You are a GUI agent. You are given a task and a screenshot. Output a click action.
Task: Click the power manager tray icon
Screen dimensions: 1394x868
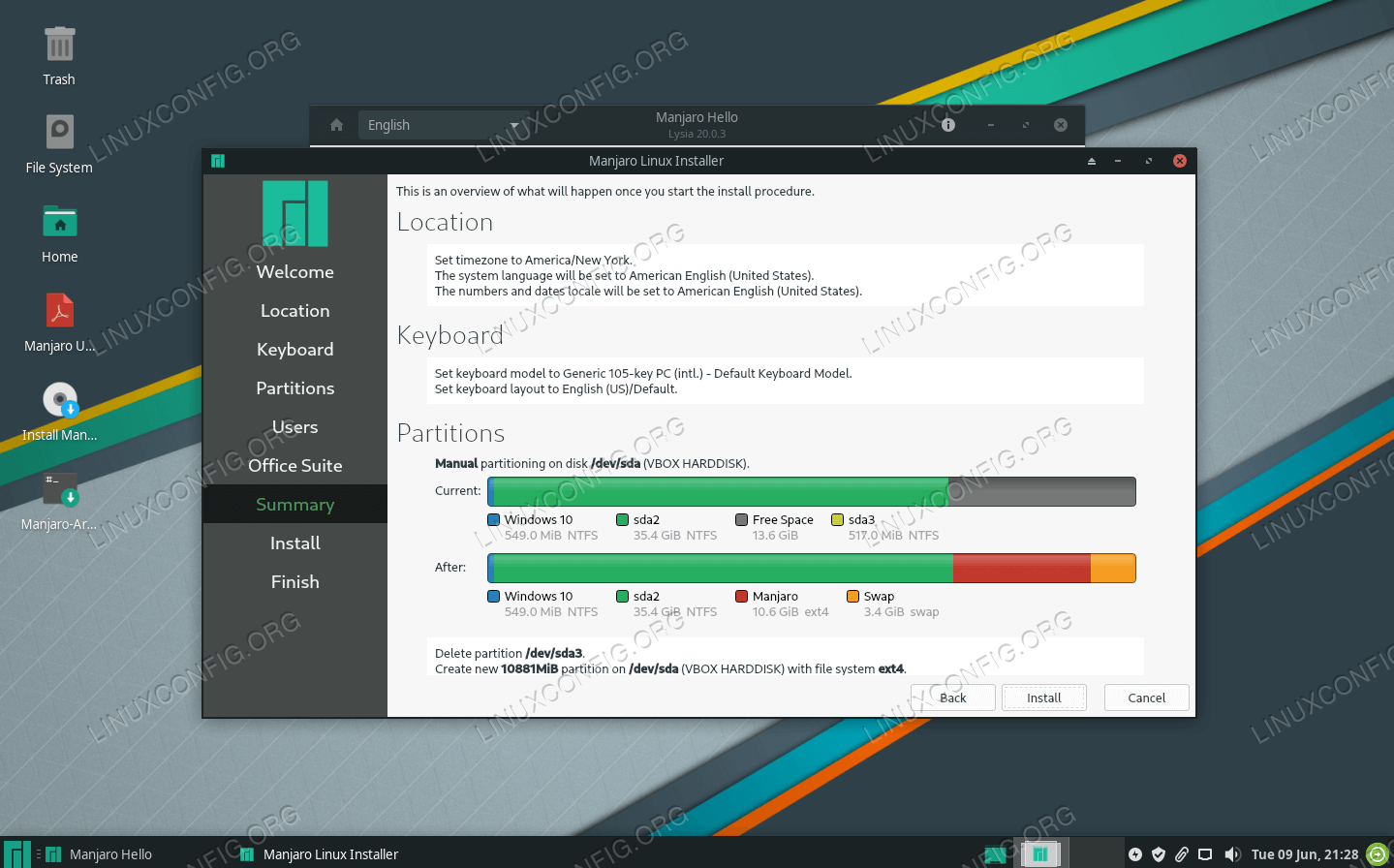1135,854
